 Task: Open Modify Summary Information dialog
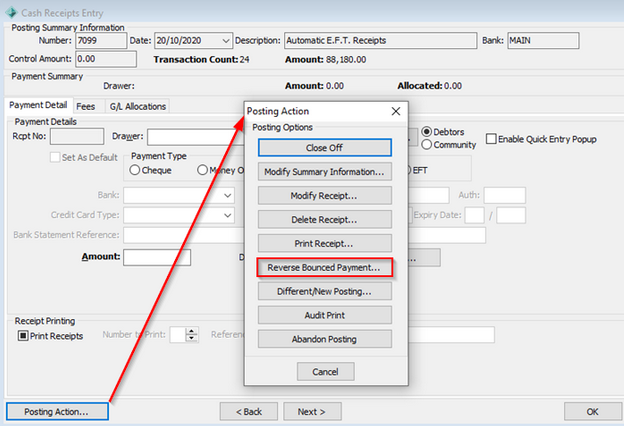pyautogui.click(x=325, y=171)
